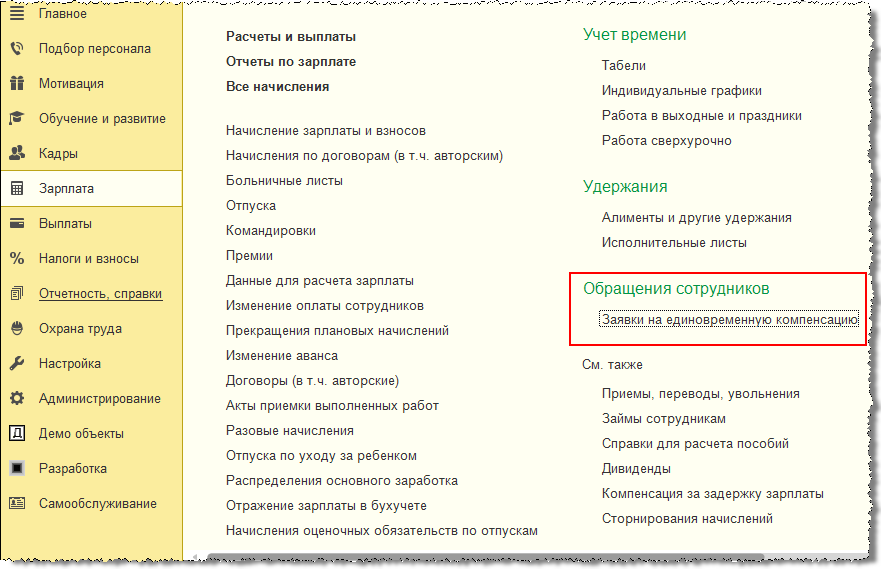The height and width of the screenshot is (569, 881).
Task: Click the phone icon for Подбор персонала
Action: point(17,49)
